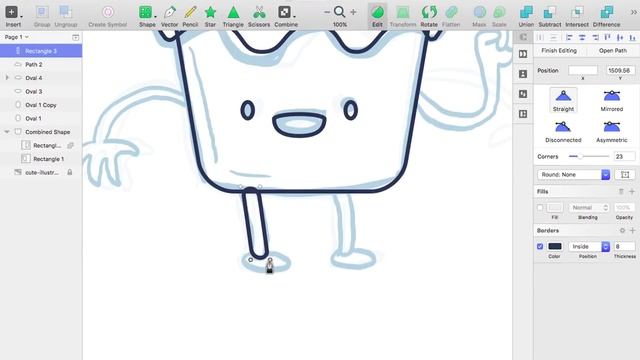640x360 pixels.
Task: Open the Round: None dropdown
Action: coord(573,175)
